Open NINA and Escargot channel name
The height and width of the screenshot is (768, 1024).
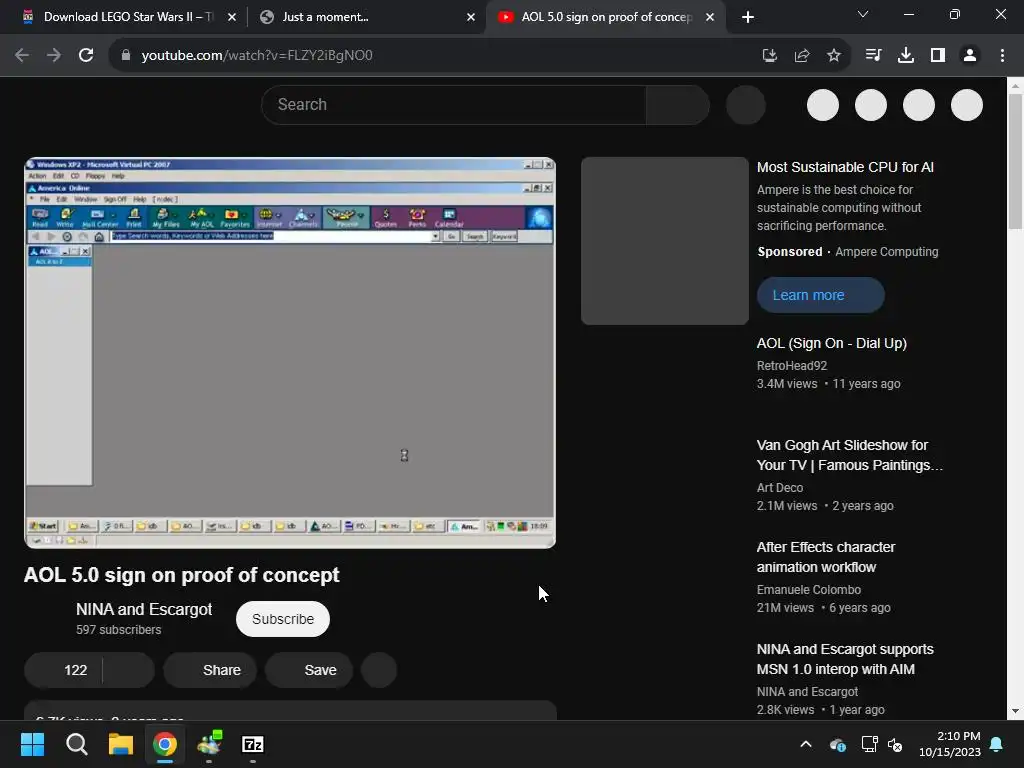pos(144,609)
